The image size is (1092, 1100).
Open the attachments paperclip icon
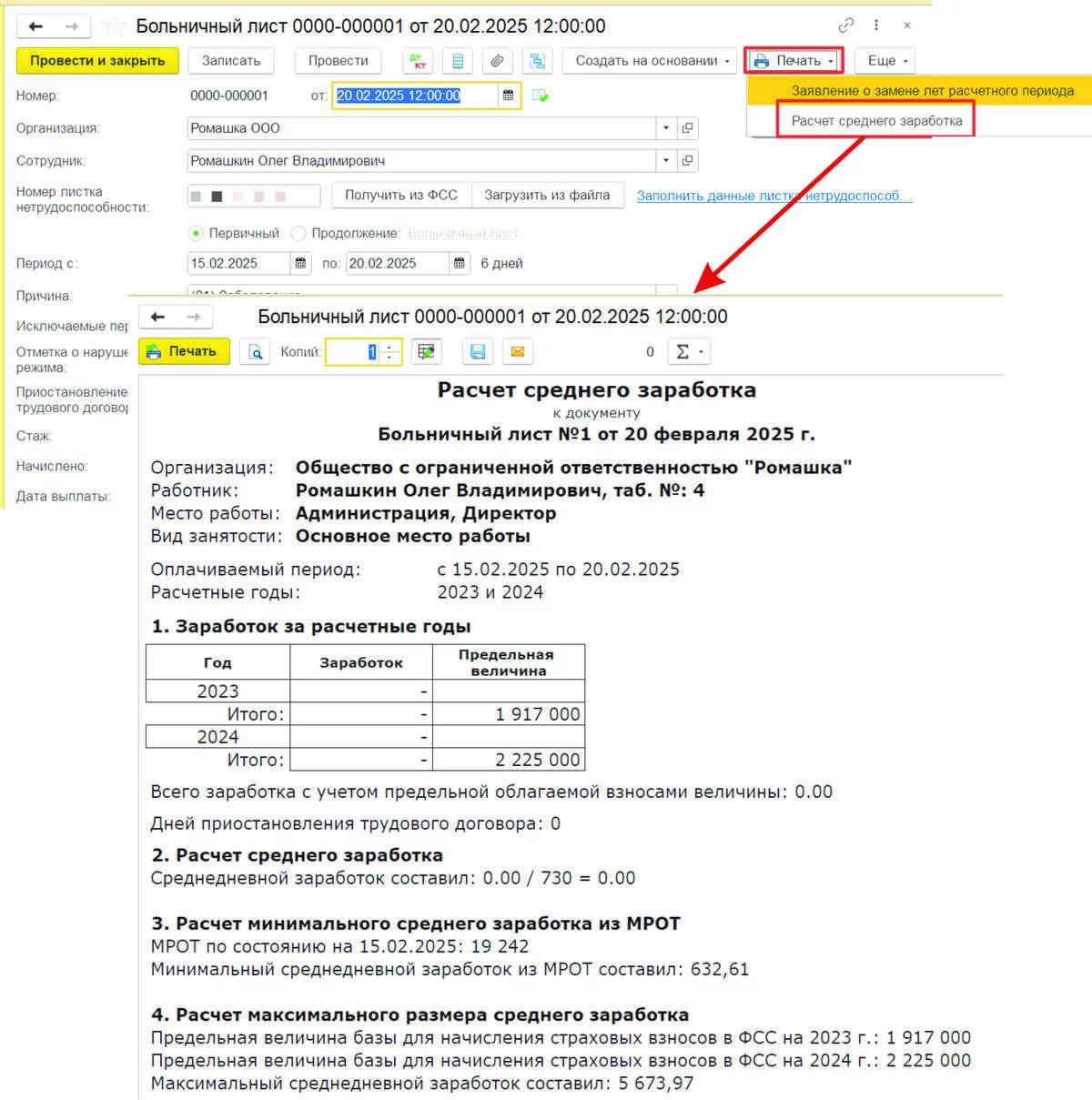click(x=497, y=60)
